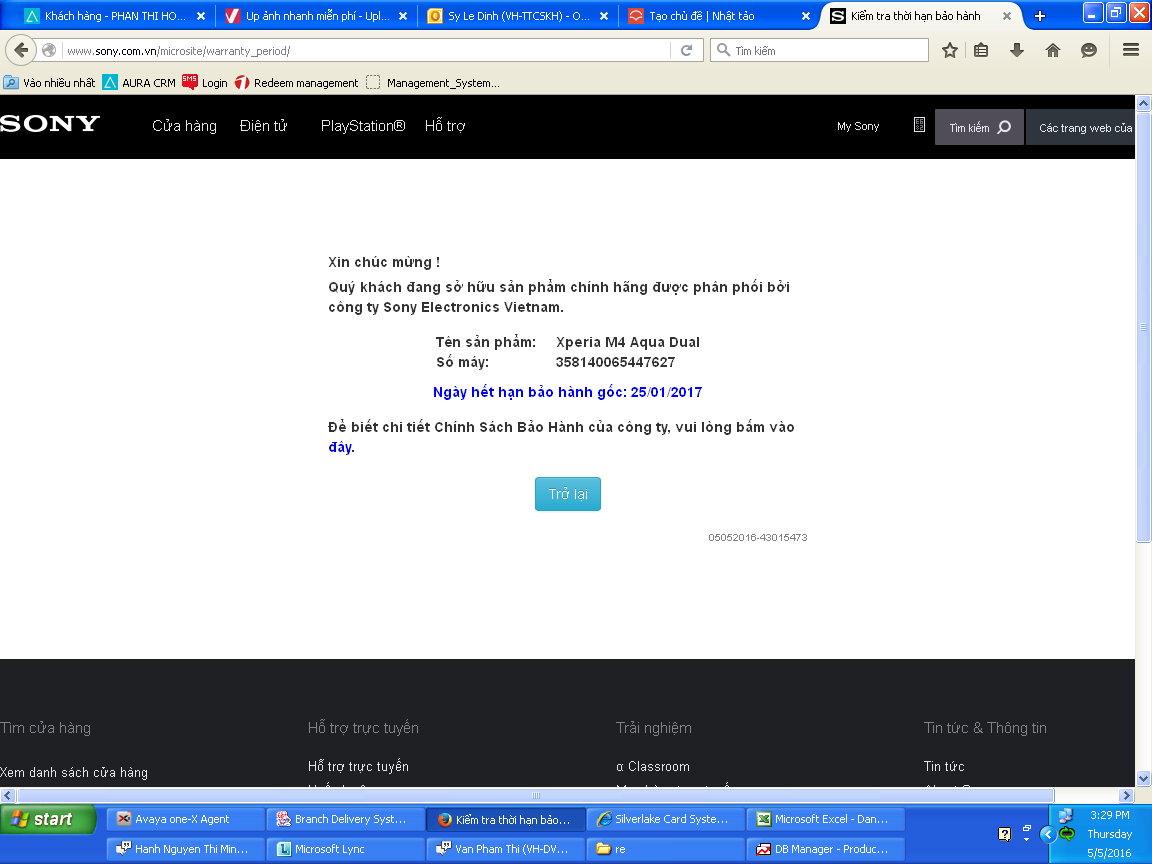Open Management_System bookmark
This screenshot has width=1152, height=864.
tap(433, 83)
